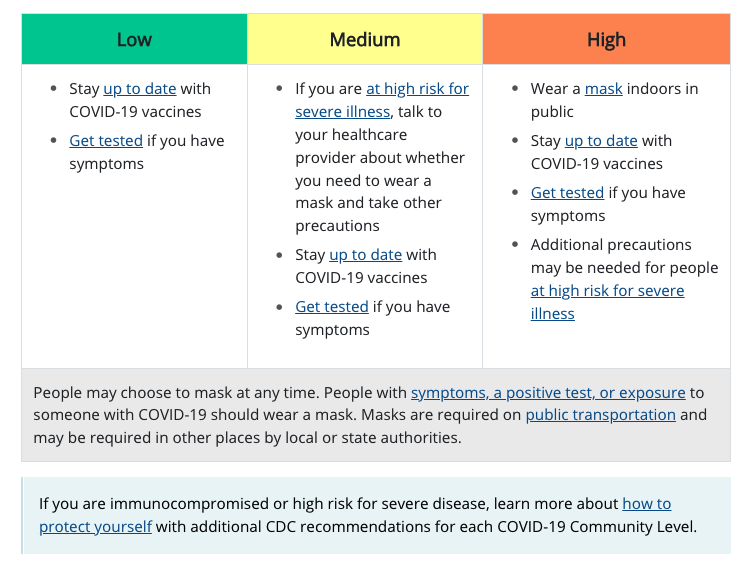Click the orange 'High' column header
755x566 pixels.
[x=606, y=40]
